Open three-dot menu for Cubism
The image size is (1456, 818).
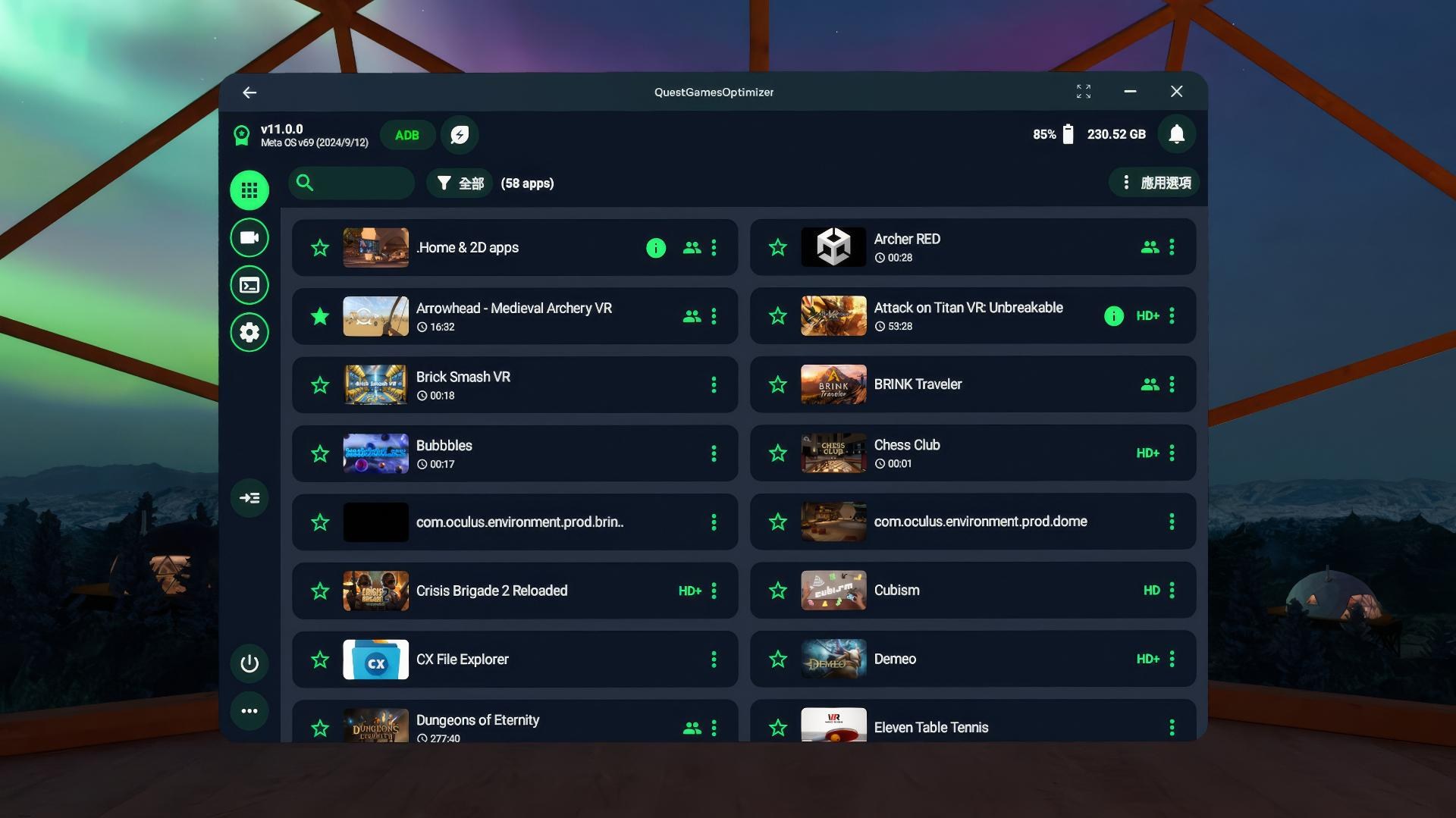coord(1172,591)
